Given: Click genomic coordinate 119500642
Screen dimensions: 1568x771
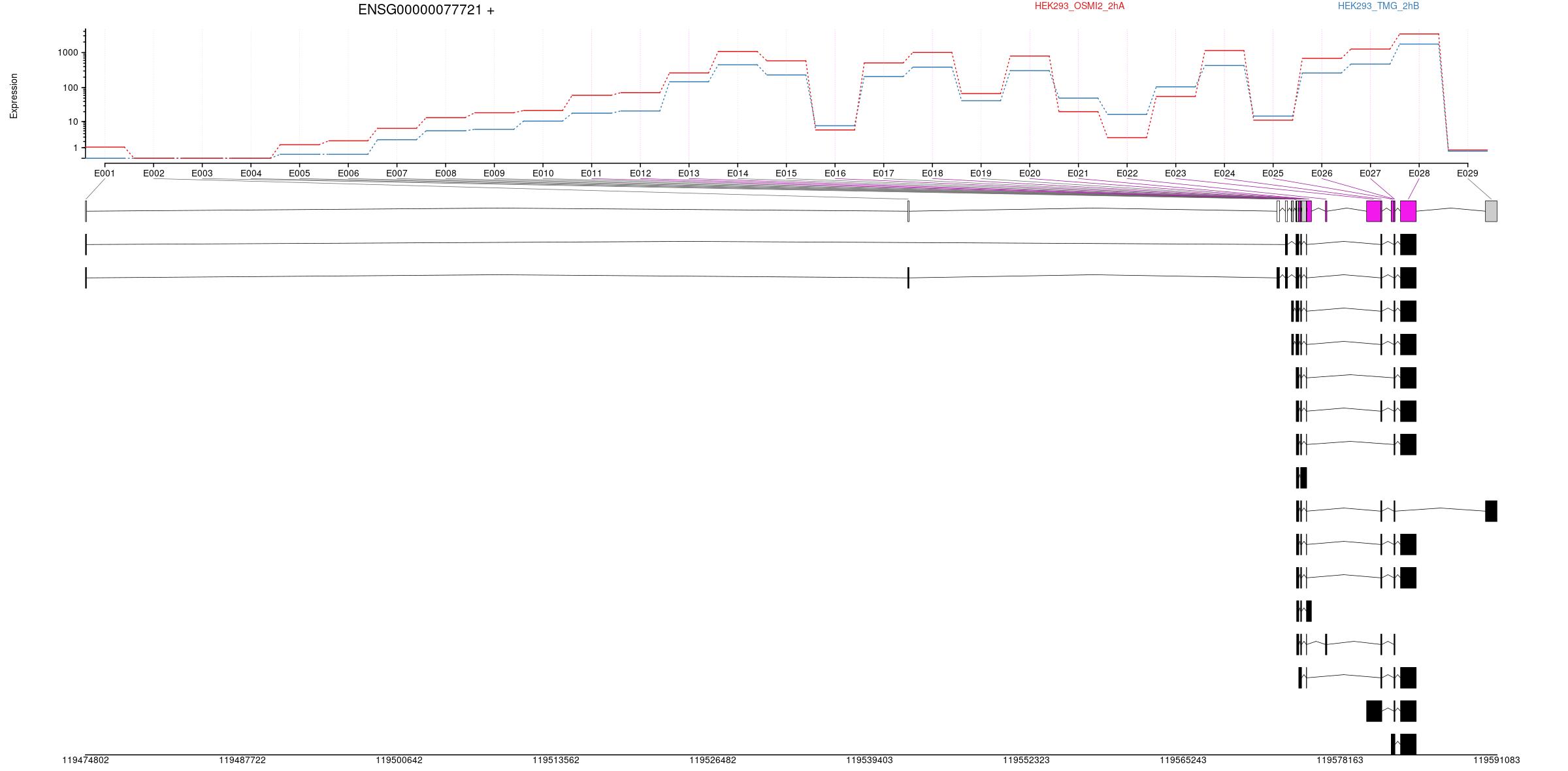Looking at the screenshot, I should point(399,760).
